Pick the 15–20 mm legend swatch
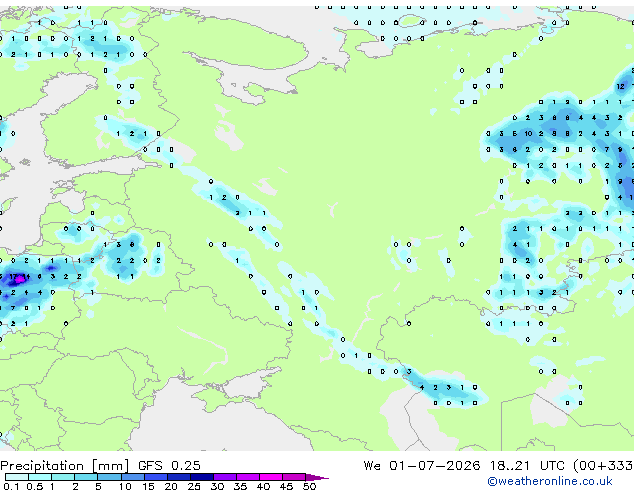This screenshot has width=634, height=490. [155, 477]
